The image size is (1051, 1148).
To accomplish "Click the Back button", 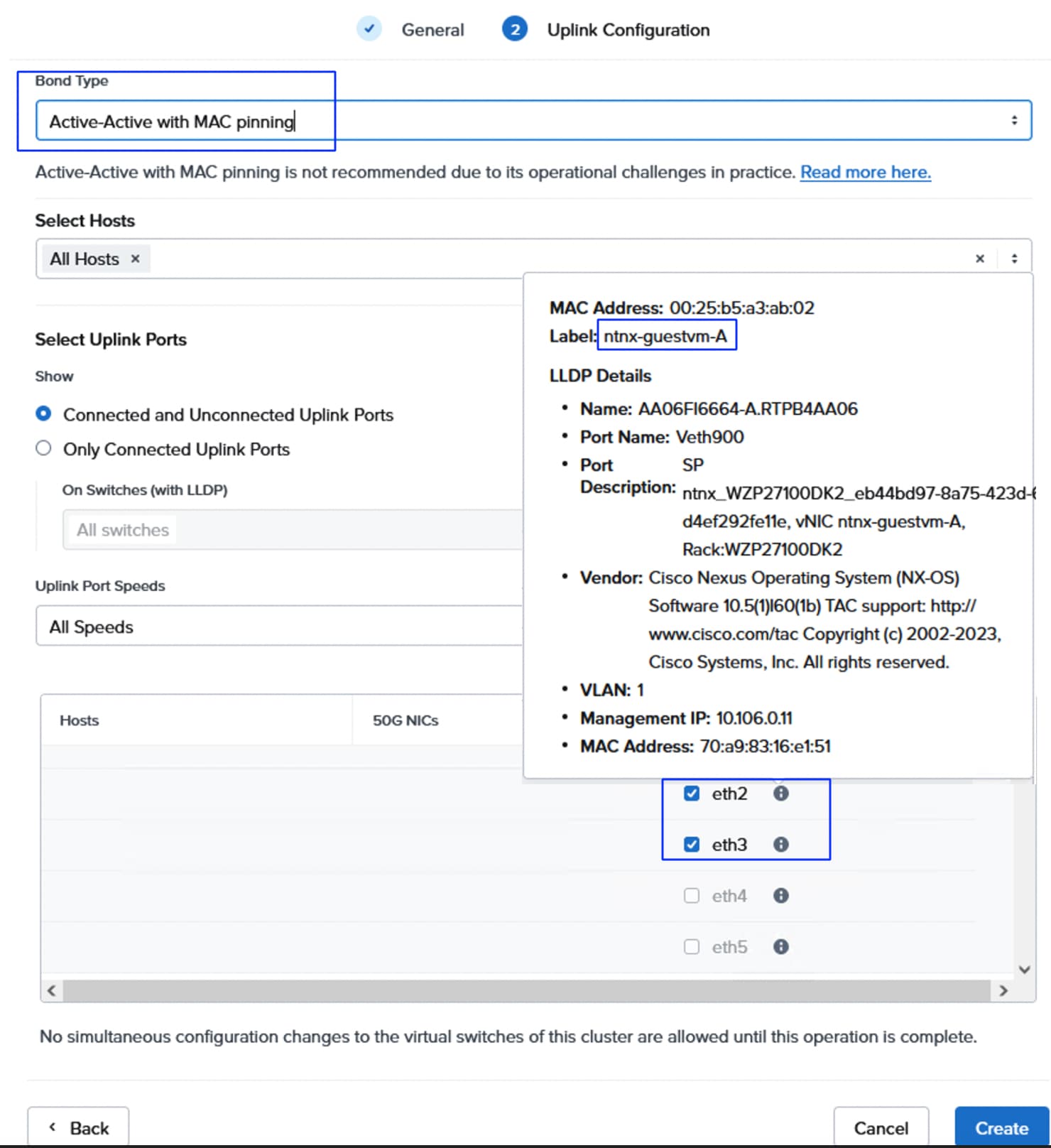I will (78, 1127).
